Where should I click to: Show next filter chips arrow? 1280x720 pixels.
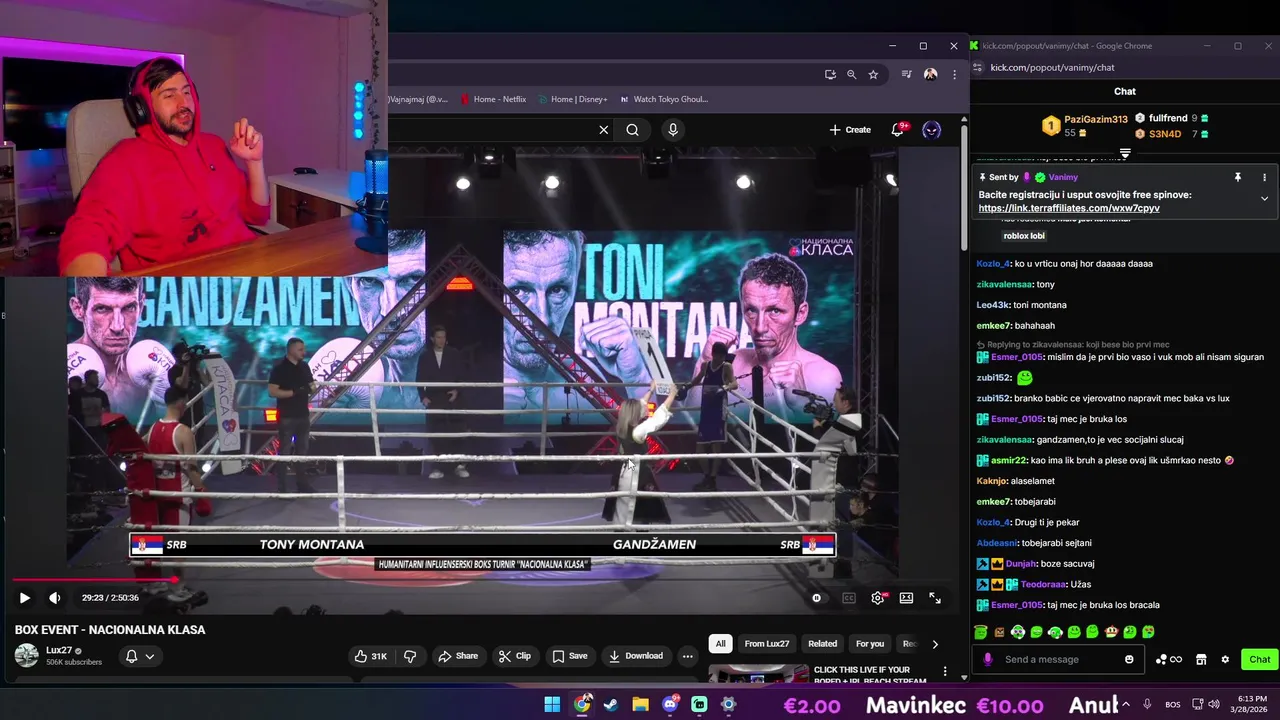point(935,644)
